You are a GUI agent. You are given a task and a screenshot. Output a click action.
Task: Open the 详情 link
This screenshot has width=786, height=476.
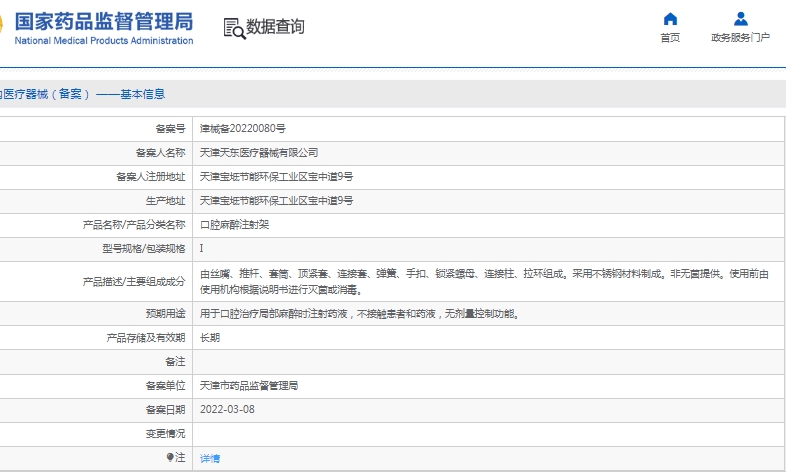[210, 458]
